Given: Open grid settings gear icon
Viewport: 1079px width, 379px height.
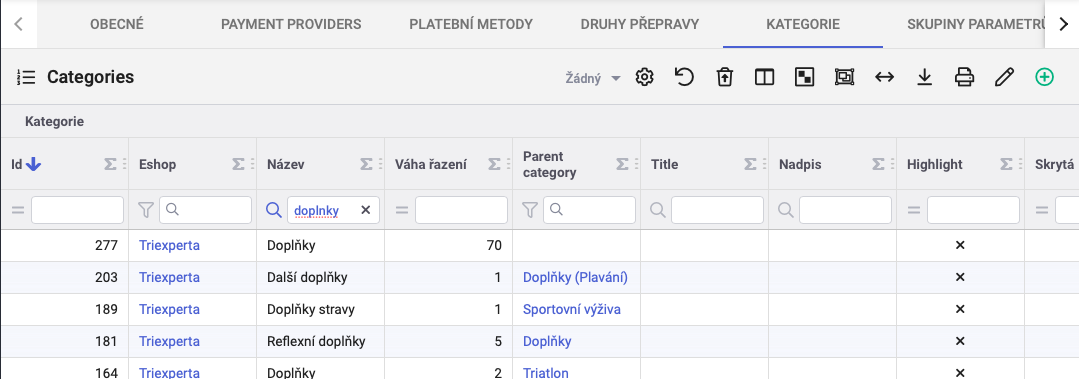Looking at the screenshot, I should click(644, 77).
